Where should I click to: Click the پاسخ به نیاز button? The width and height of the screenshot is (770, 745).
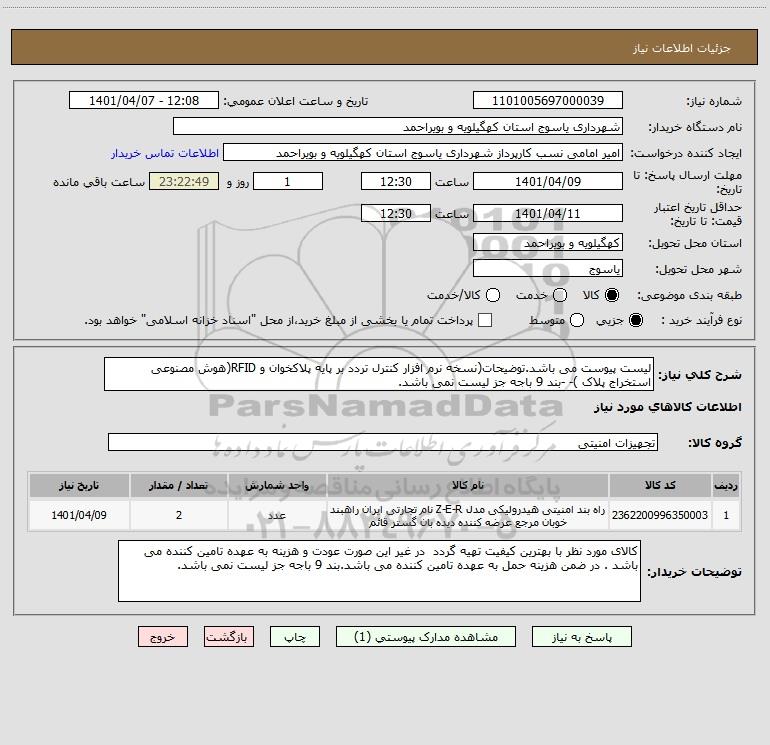pyautogui.click(x=581, y=637)
